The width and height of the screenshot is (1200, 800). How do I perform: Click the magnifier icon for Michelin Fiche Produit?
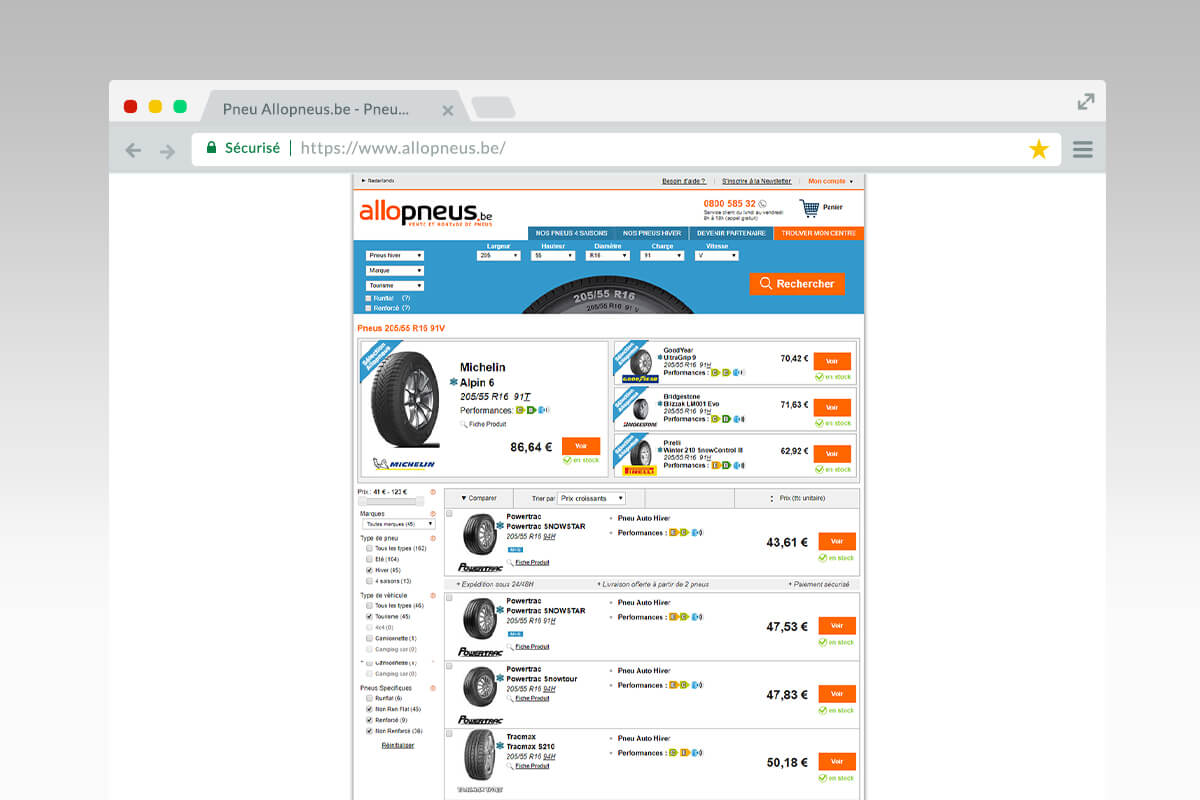[x=463, y=425]
